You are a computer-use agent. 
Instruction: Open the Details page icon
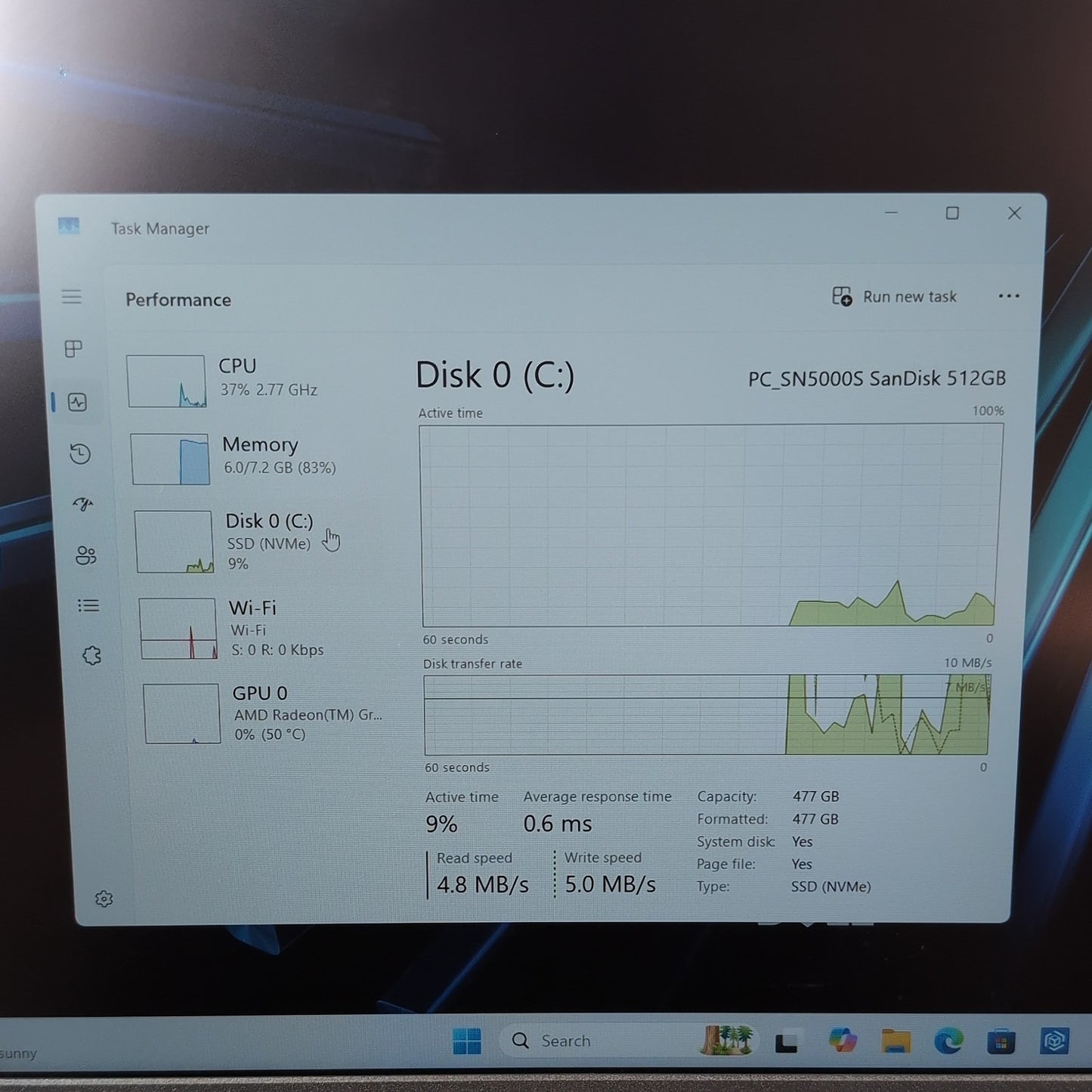coord(88,605)
